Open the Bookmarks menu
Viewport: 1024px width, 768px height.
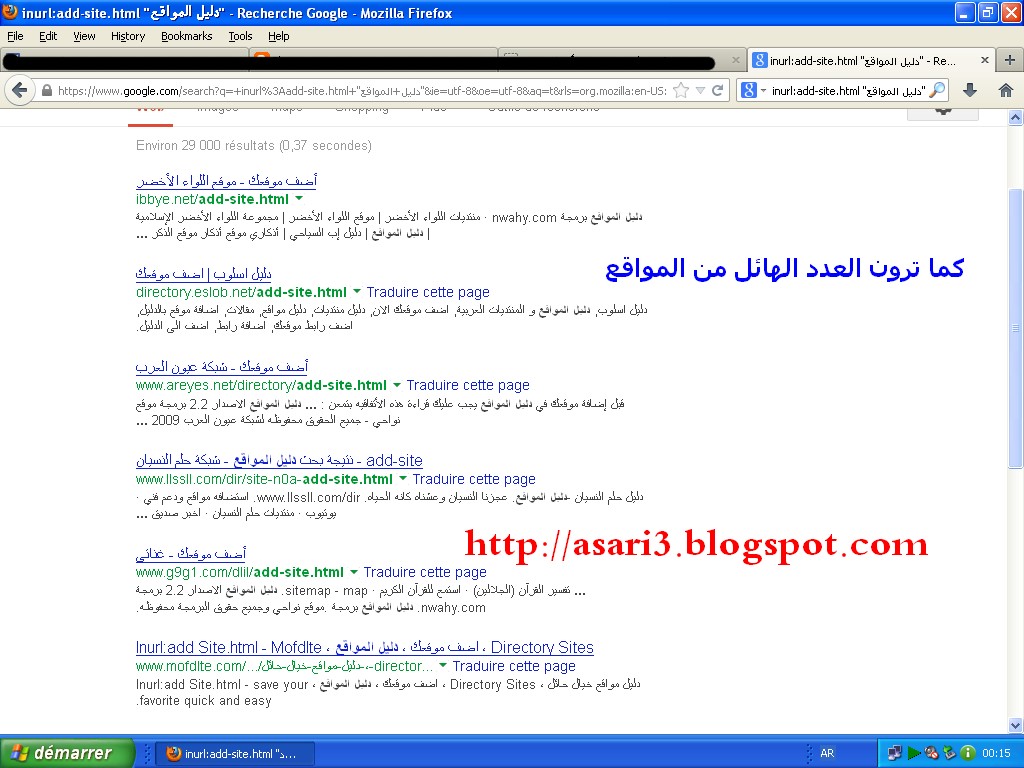186,36
